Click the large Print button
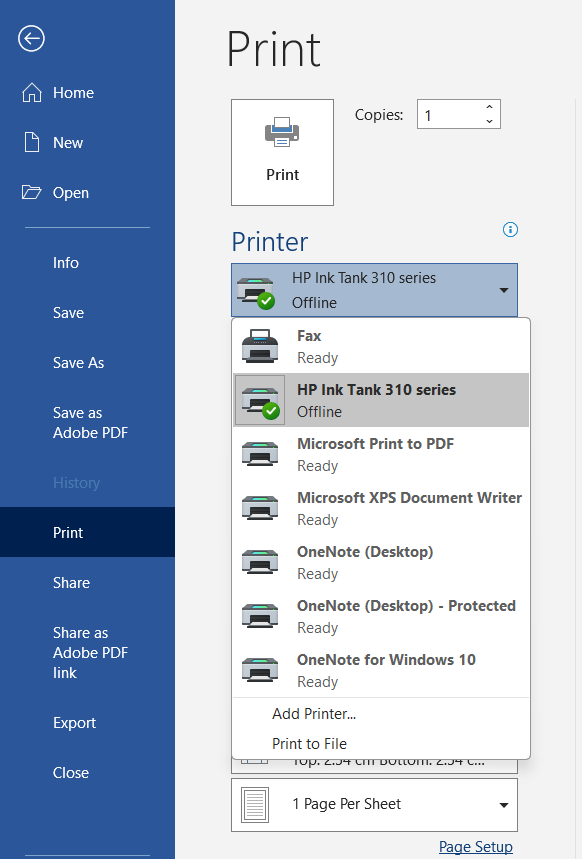The width and height of the screenshot is (582, 859). point(282,152)
